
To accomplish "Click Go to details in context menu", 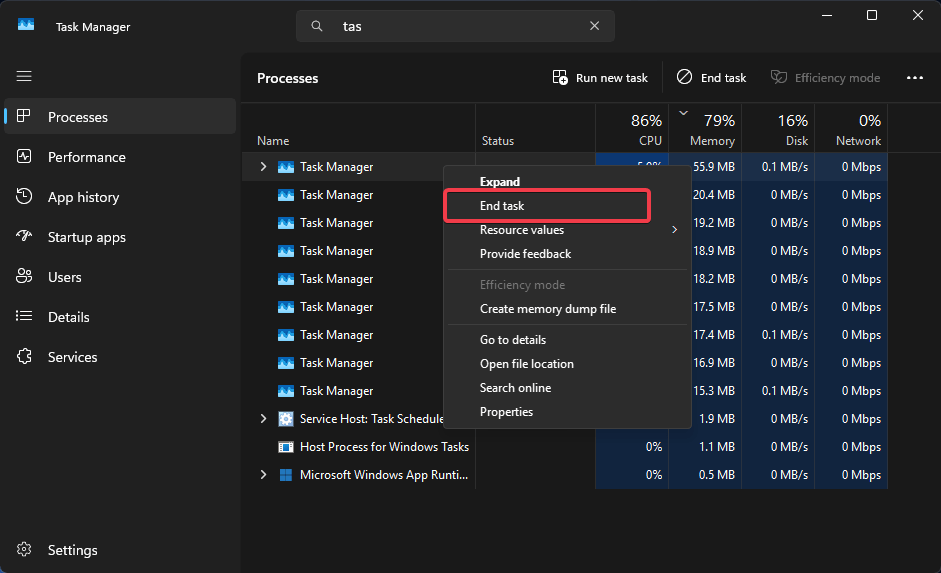I will click(513, 340).
